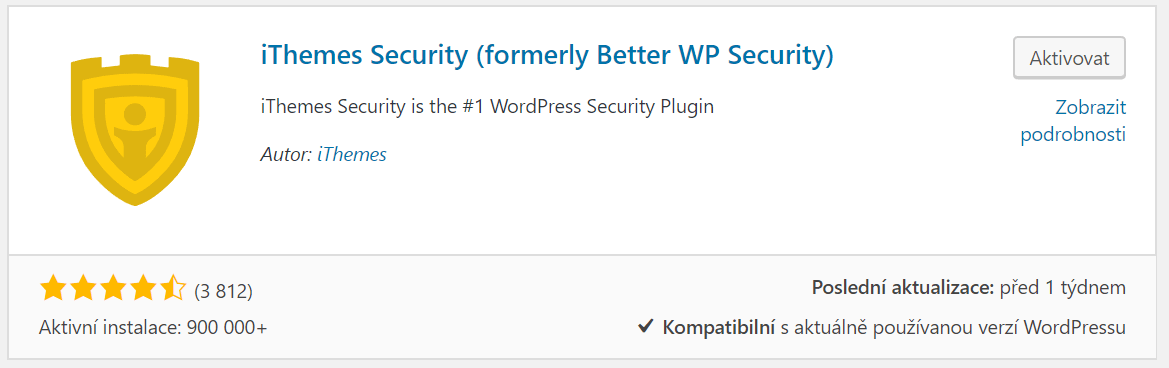Click the italic Autor: label
This screenshot has width=1169, height=368.
[x=287, y=154]
